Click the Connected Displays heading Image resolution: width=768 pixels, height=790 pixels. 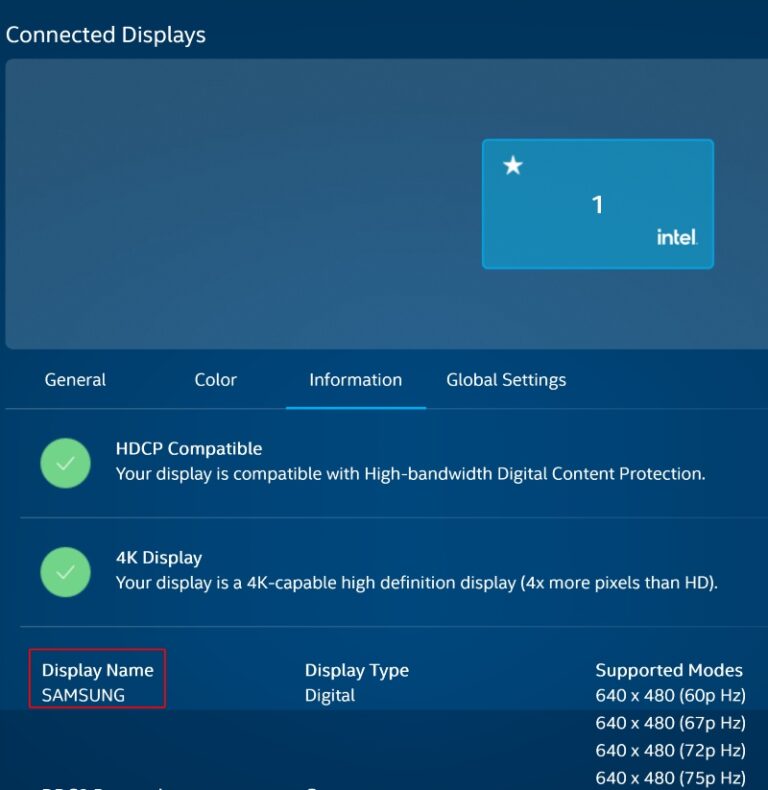pyautogui.click(x=106, y=35)
